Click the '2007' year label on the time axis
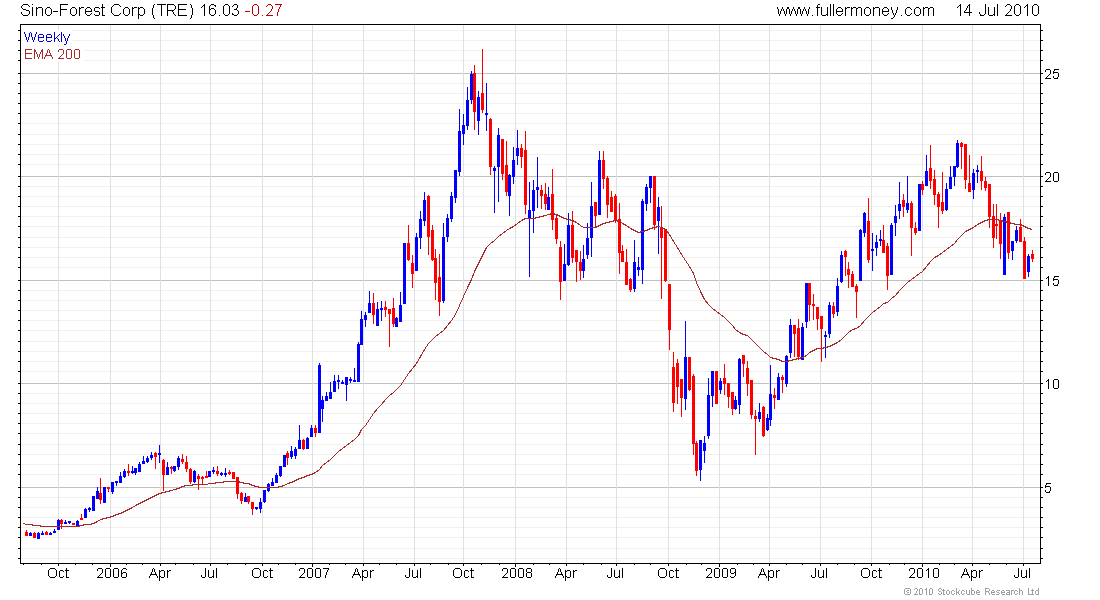Viewport: 1100px width, 600px height. coord(314,573)
